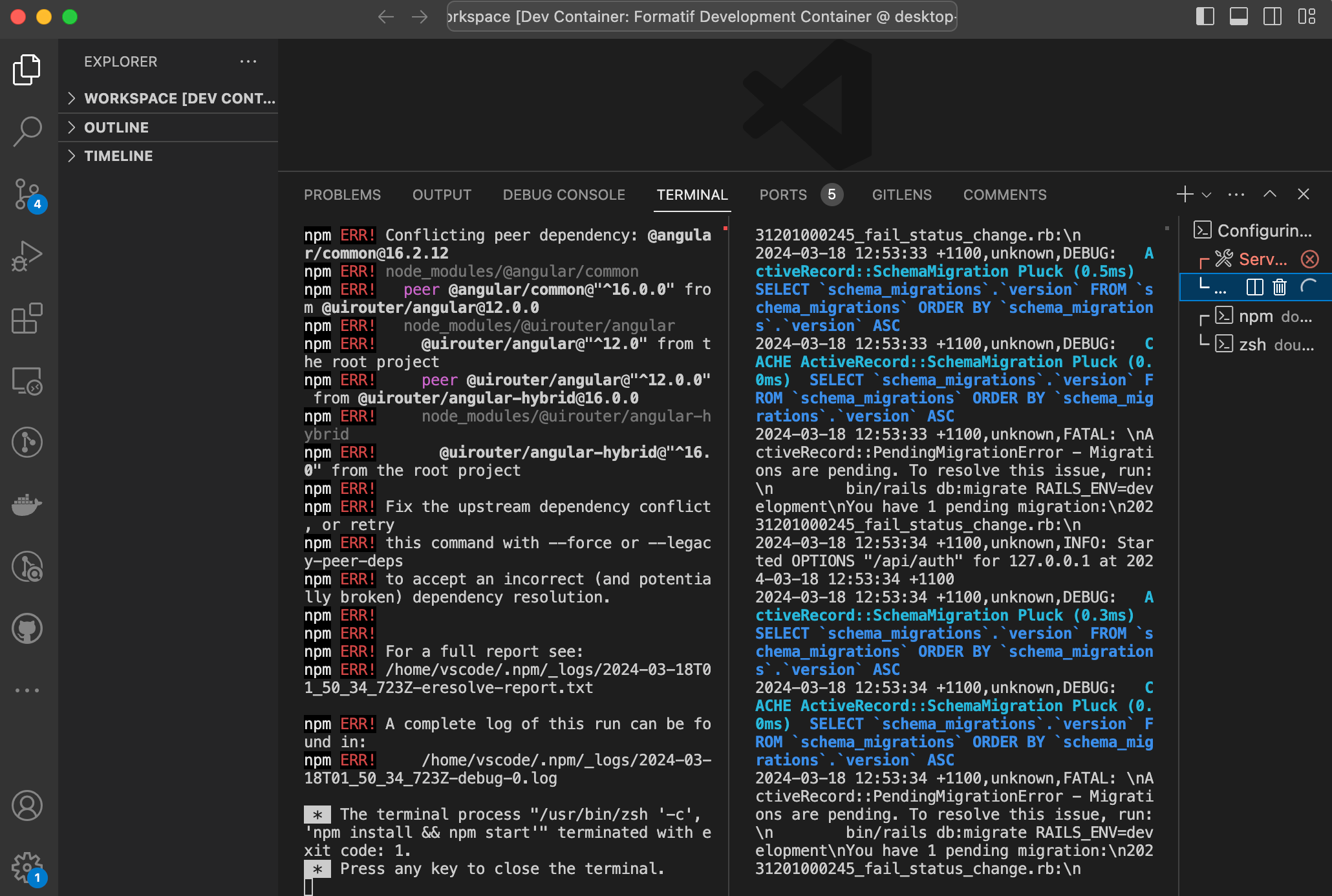
Task: Open the Docker extension panel
Action: click(27, 505)
